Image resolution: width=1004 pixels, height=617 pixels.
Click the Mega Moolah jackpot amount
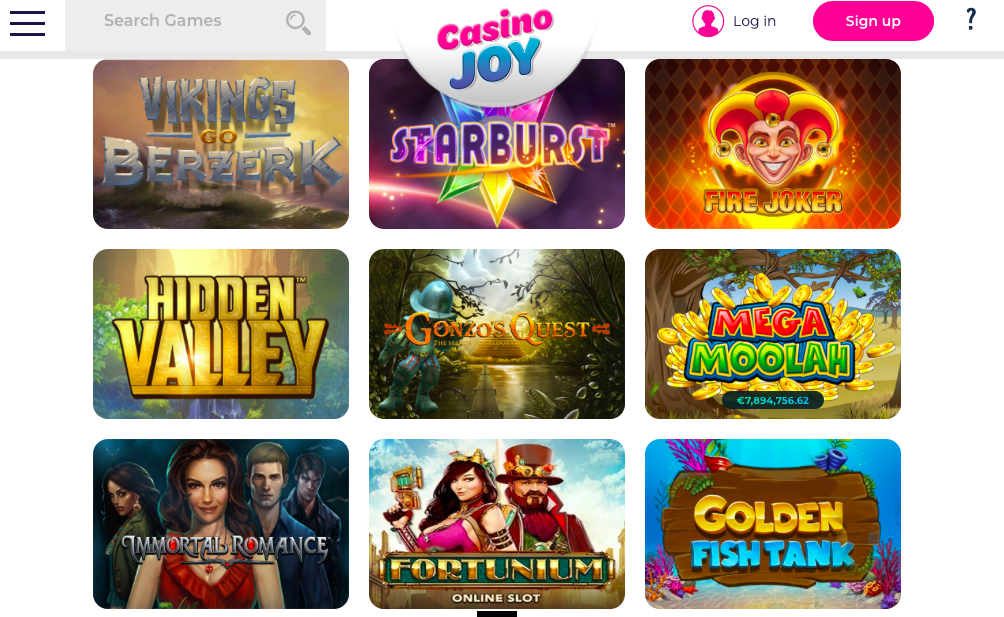tap(773, 401)
